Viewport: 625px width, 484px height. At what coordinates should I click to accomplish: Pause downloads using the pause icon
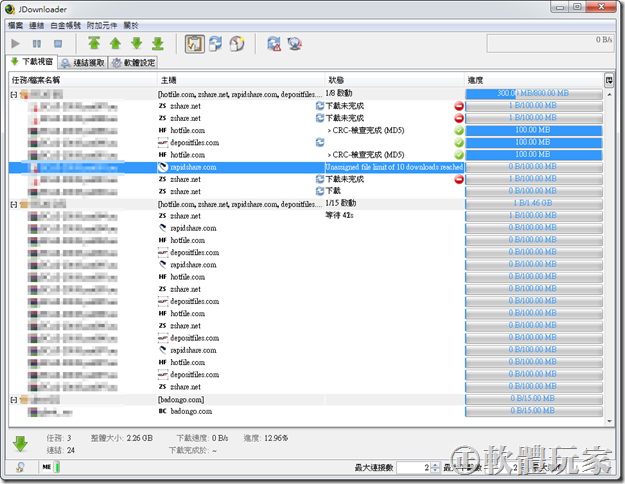[37, 43]
